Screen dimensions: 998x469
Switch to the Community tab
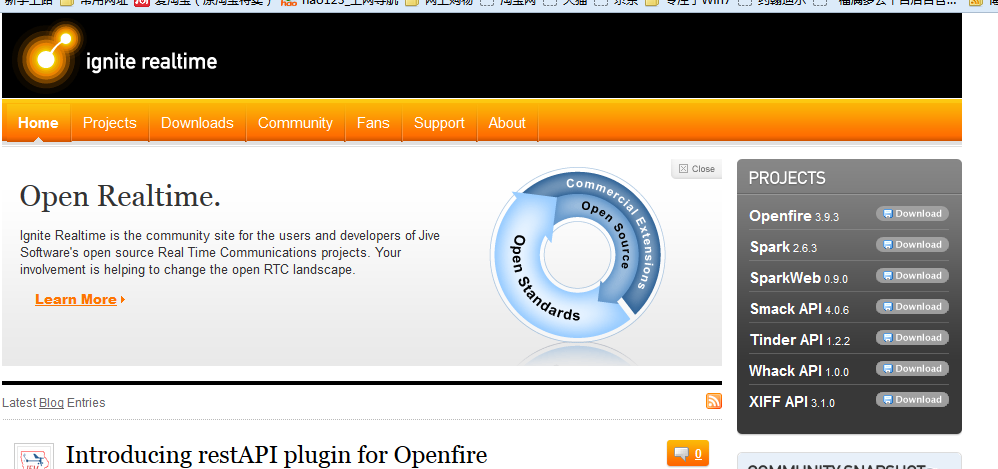click(x=295, y=123)
